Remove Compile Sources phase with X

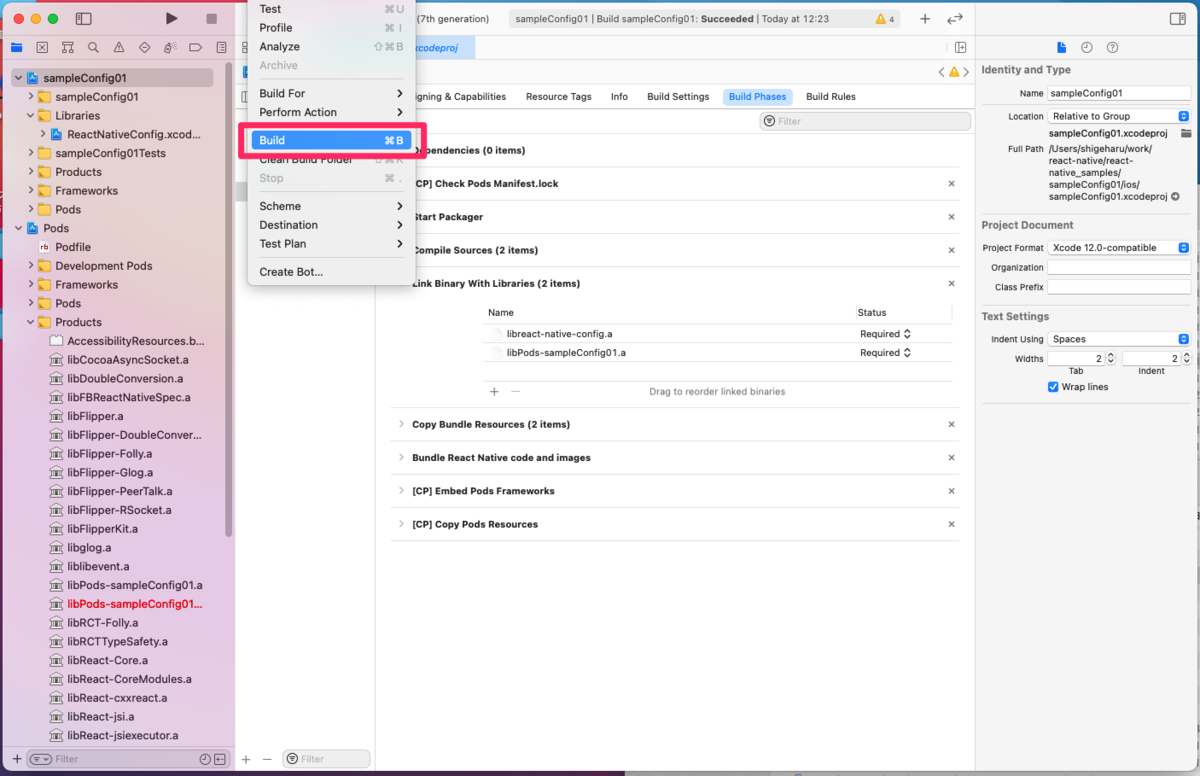pos(951,250)
